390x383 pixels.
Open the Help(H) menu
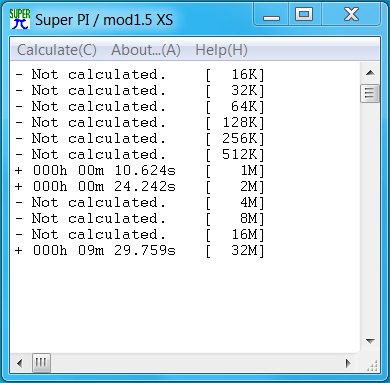pyautogui.click(x=221, y=50)
